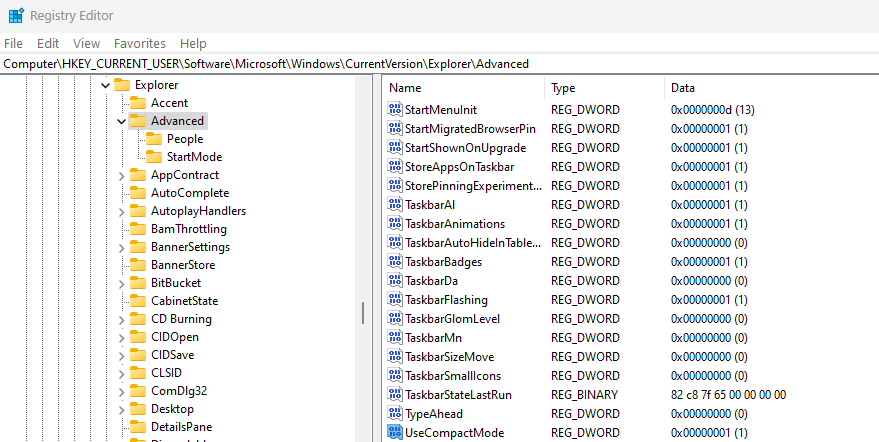Click the registry path address bar

[440, 64]
